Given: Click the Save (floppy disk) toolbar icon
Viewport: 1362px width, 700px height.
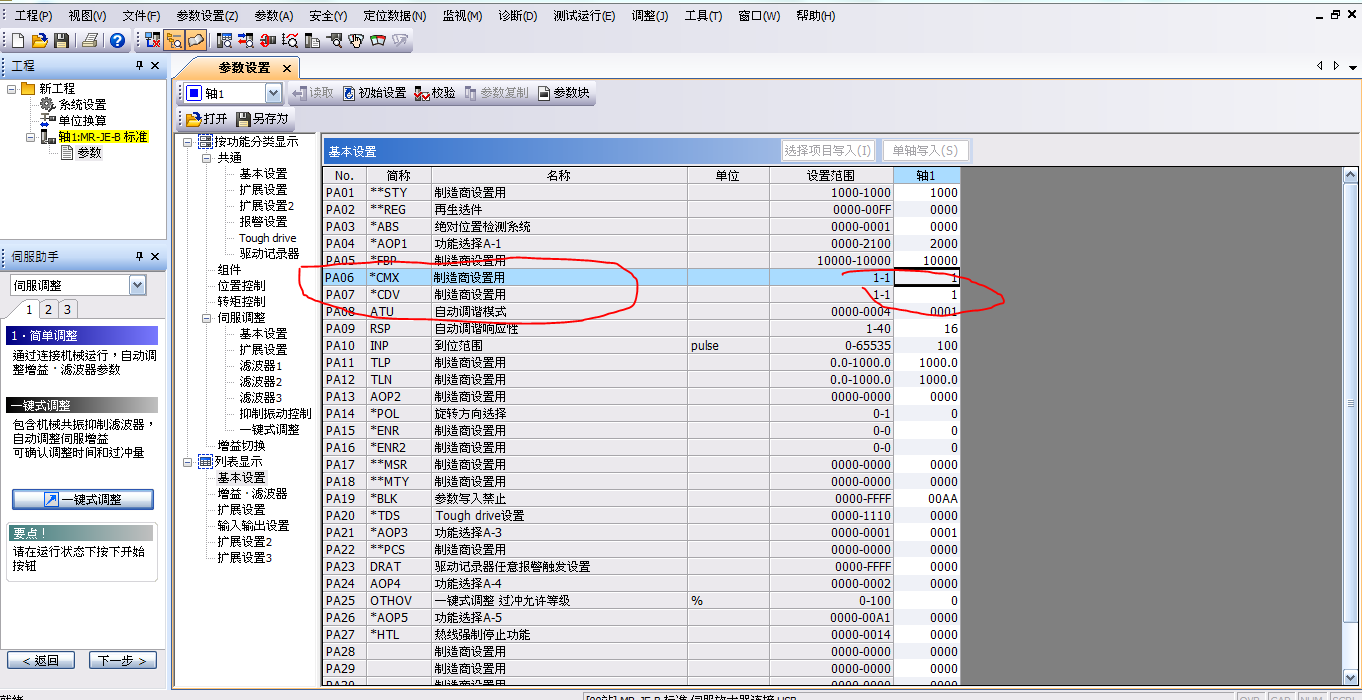Looking at the screenshot, I should click(x=62, y=41).
